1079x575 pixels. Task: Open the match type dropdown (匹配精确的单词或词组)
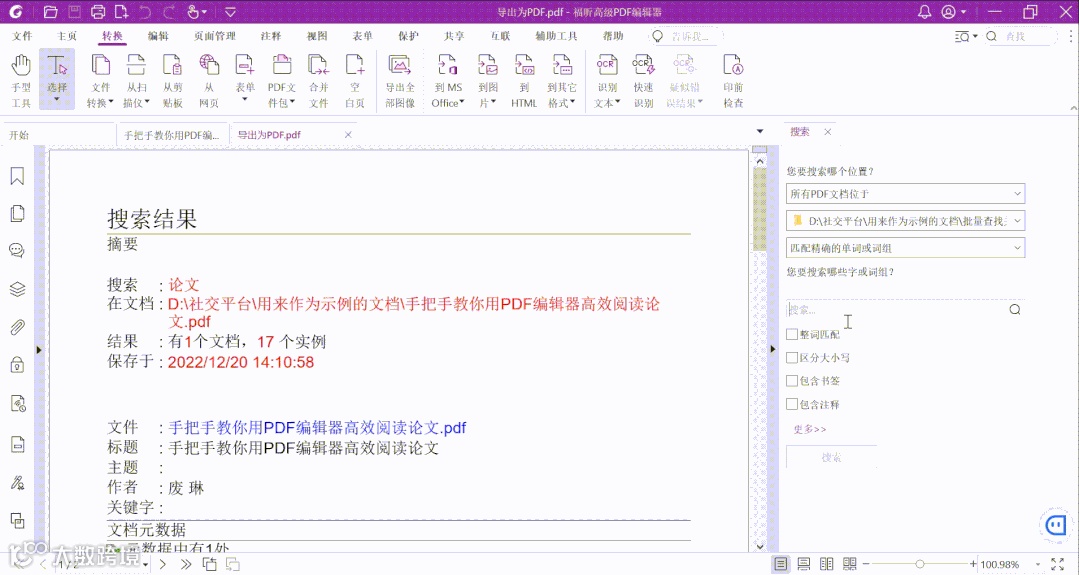click(x=906, y=248)
